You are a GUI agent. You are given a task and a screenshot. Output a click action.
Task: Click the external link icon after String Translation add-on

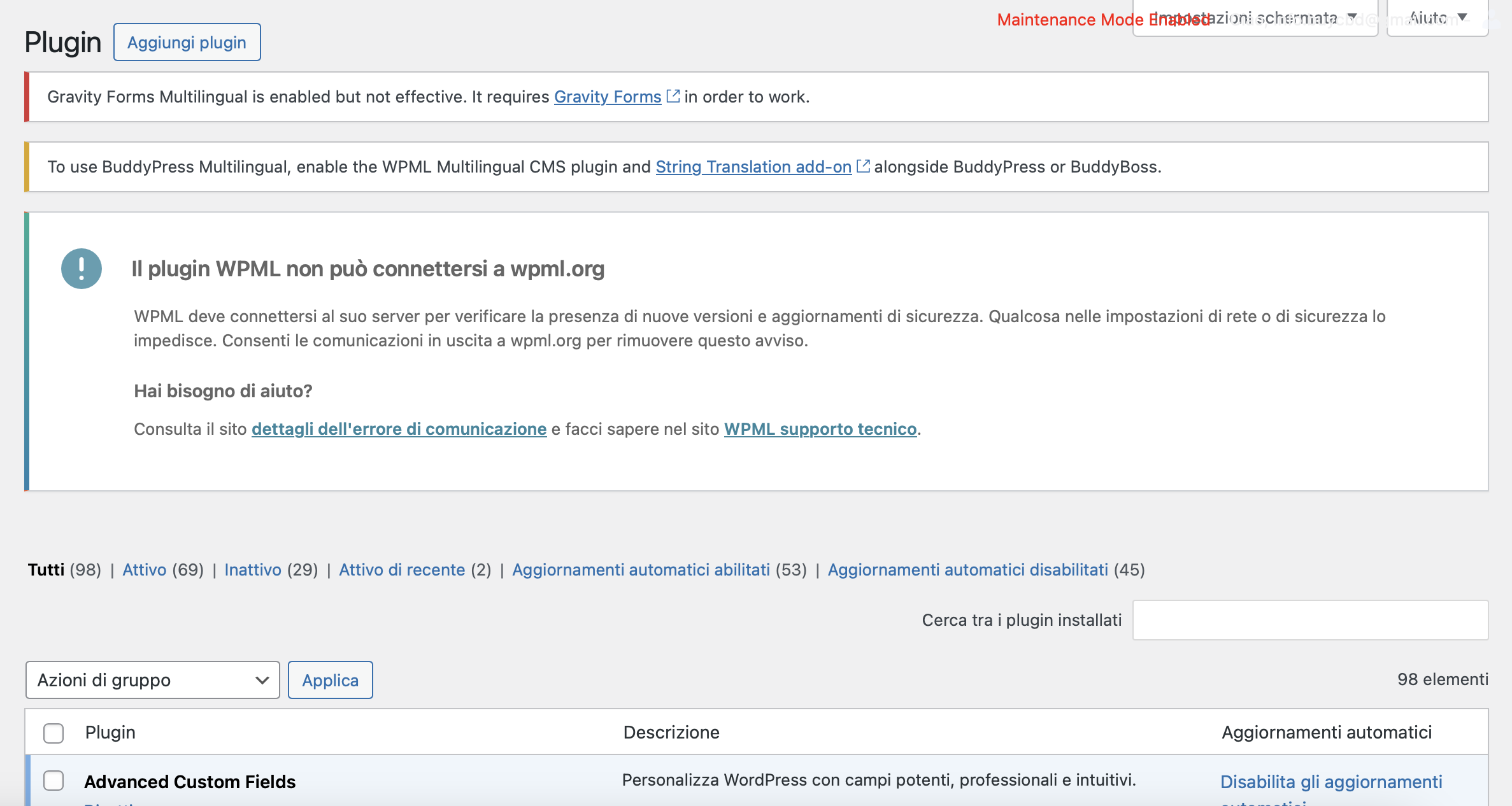863,166
